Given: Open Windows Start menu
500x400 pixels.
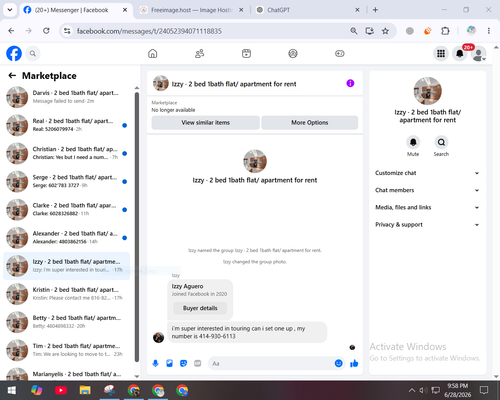Looking at the screenshot, I should click(12, 390).
